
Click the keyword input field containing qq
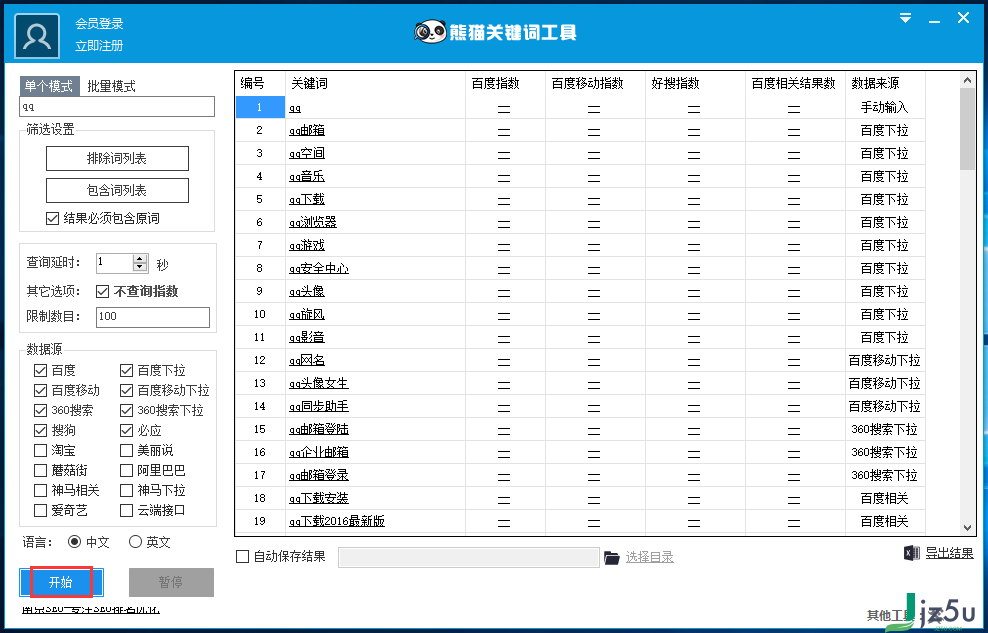pos(117,106)
